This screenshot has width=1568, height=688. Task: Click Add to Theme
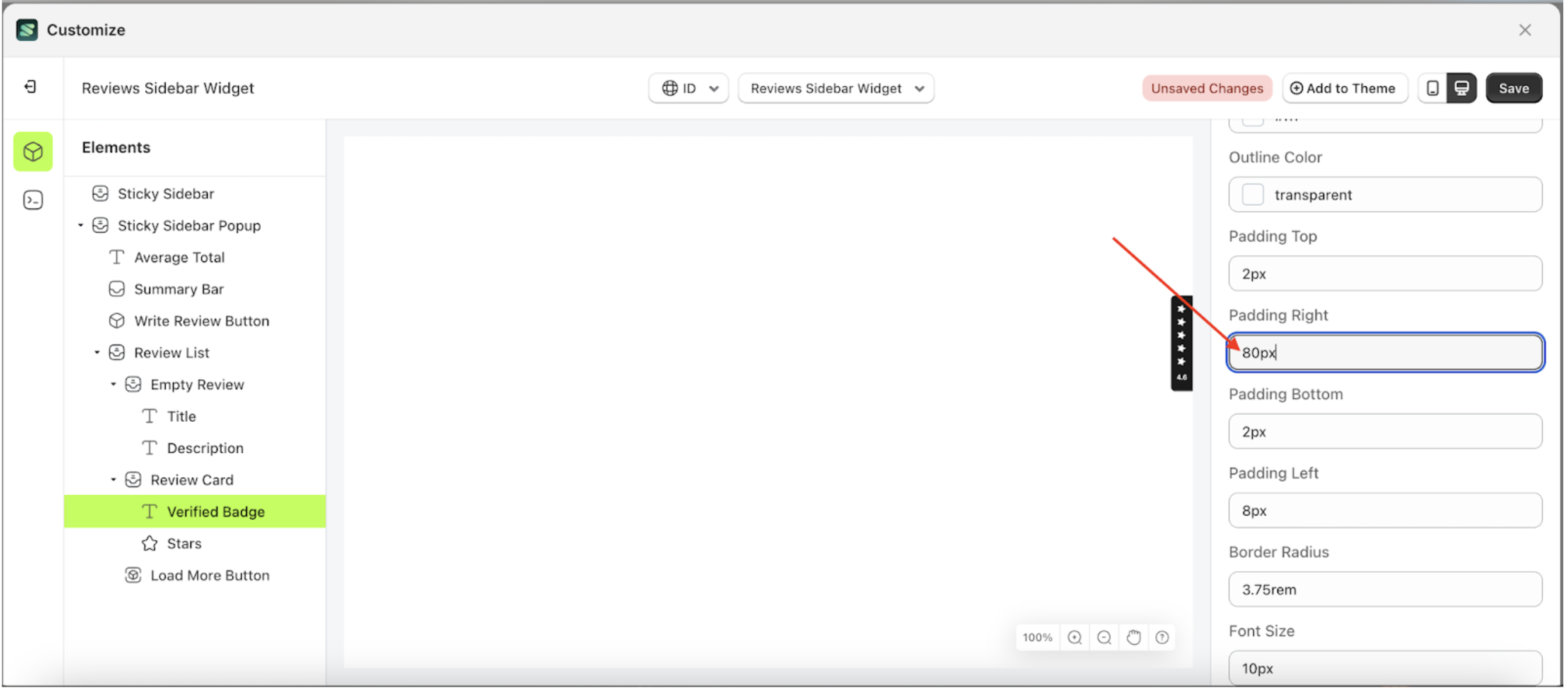point(1344,88)
